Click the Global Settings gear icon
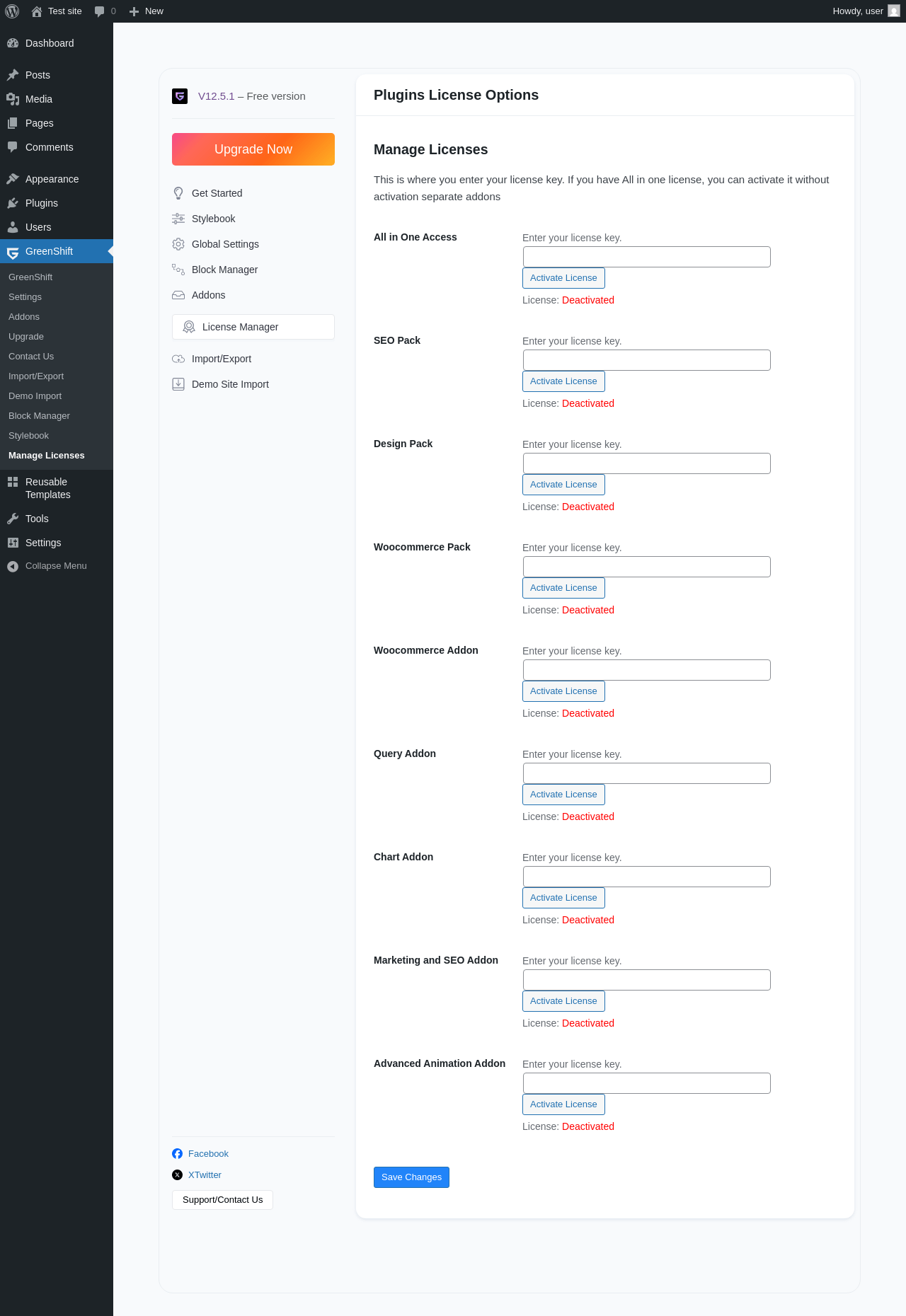 tap(178, 244)
